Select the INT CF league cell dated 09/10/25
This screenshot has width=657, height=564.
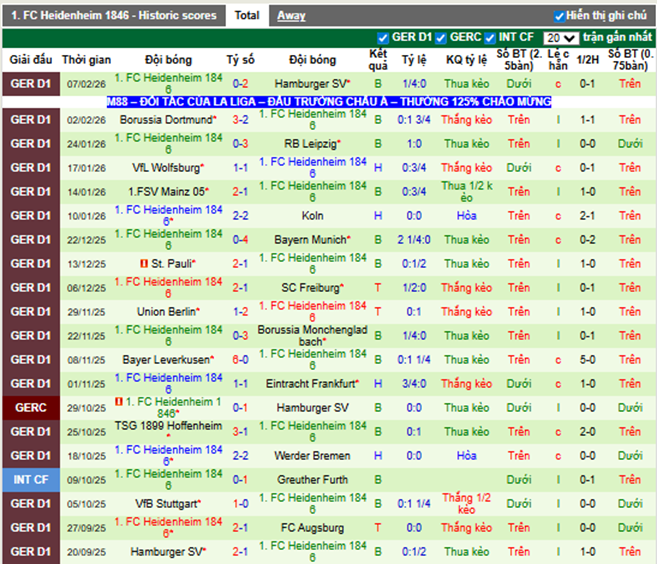[31, 479]
